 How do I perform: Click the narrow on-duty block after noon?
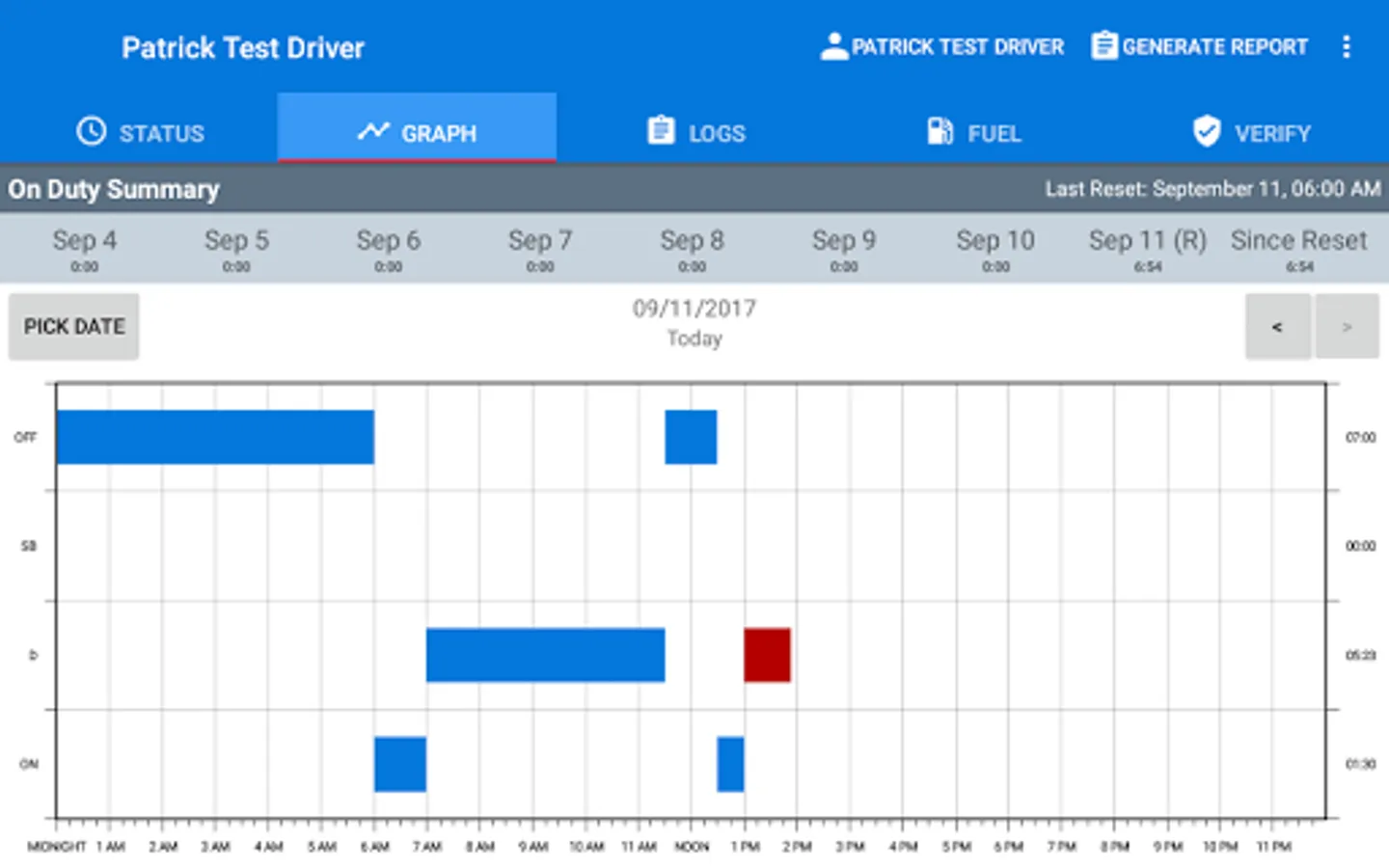pos(730,764)
